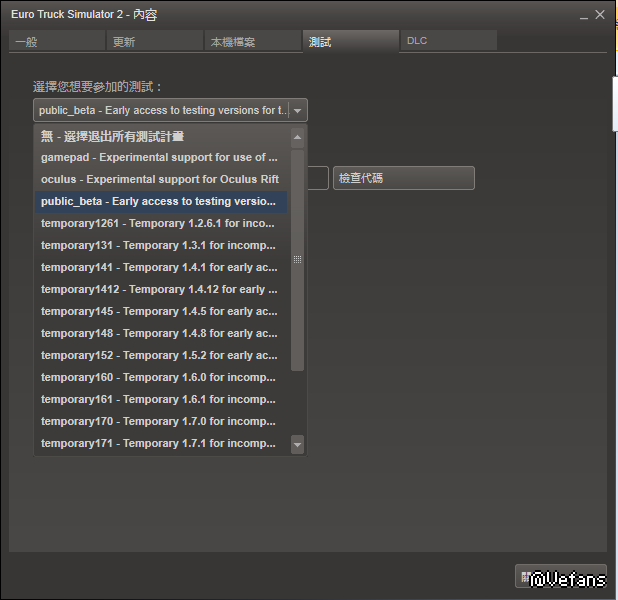The width and height of the screenshot is (618, 600).
Task: Select temporary160 - Temporary 1.6.0 entry
Action: click(x=161, y=378)
